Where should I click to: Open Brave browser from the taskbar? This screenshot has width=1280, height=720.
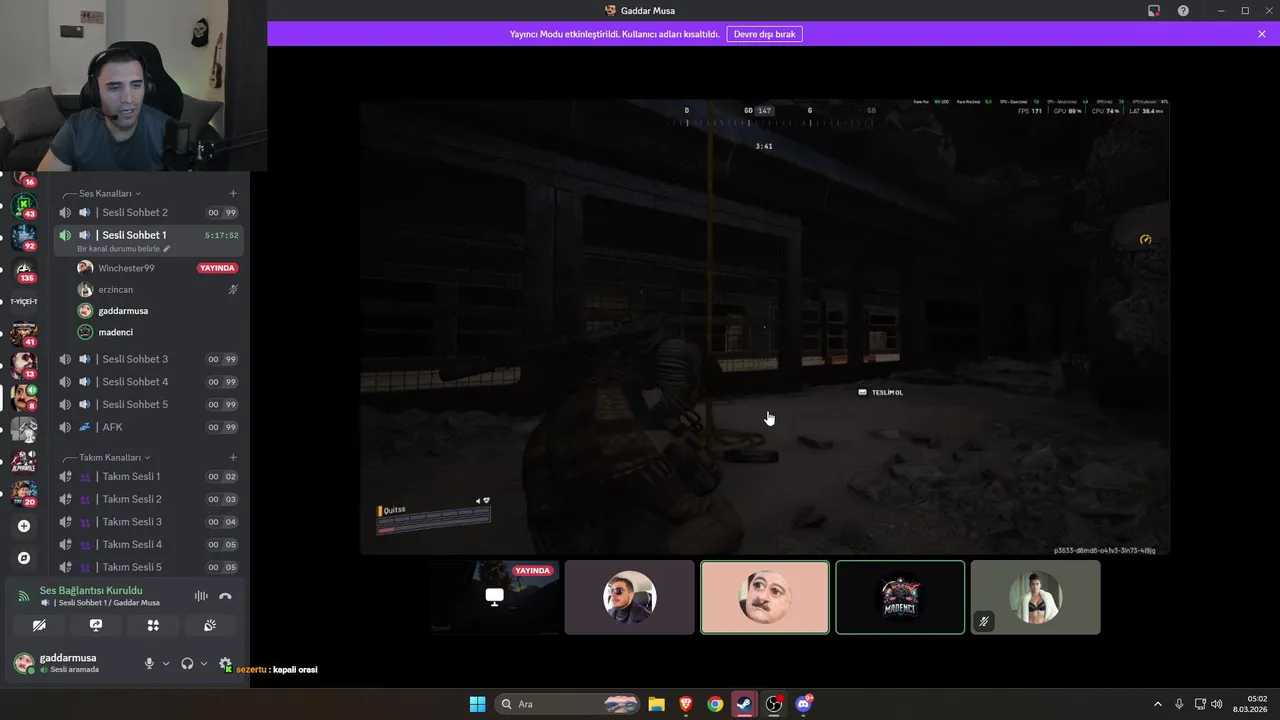[685, 704]
